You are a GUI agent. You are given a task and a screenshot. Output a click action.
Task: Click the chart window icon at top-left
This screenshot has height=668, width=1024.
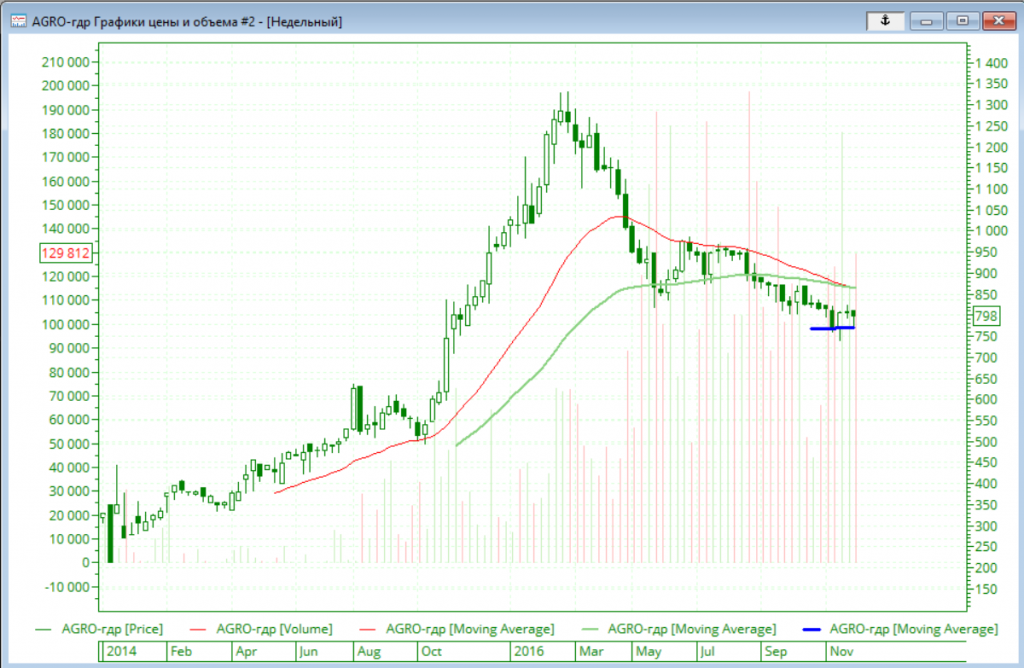(18, 22)
